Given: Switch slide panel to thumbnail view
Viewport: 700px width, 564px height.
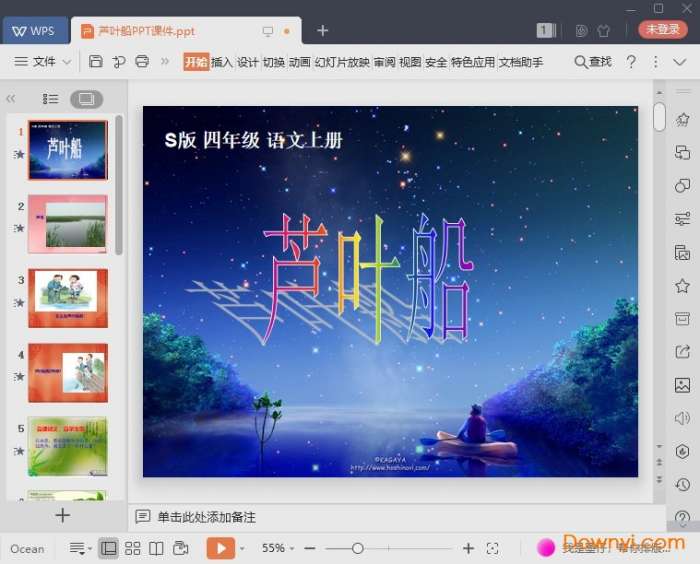Looking at the screenshot, I should [87, 99].
